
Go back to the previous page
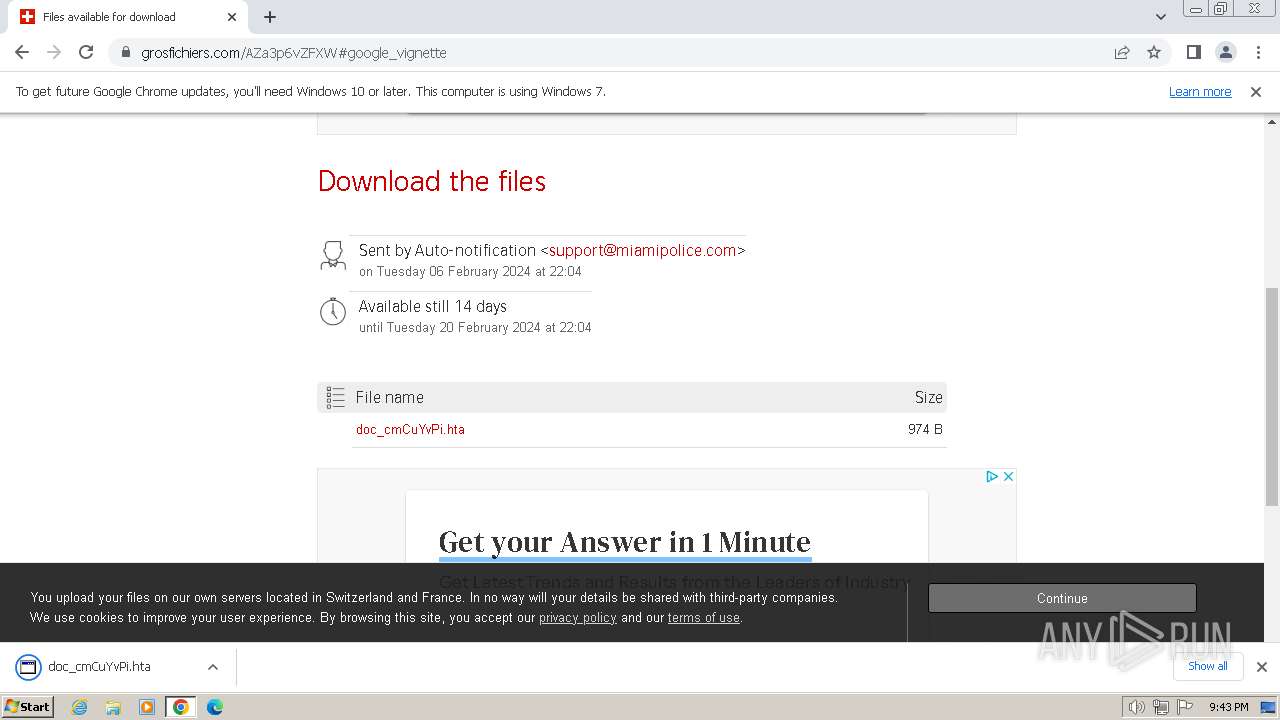pyautogui.click(x=22, y=52)
